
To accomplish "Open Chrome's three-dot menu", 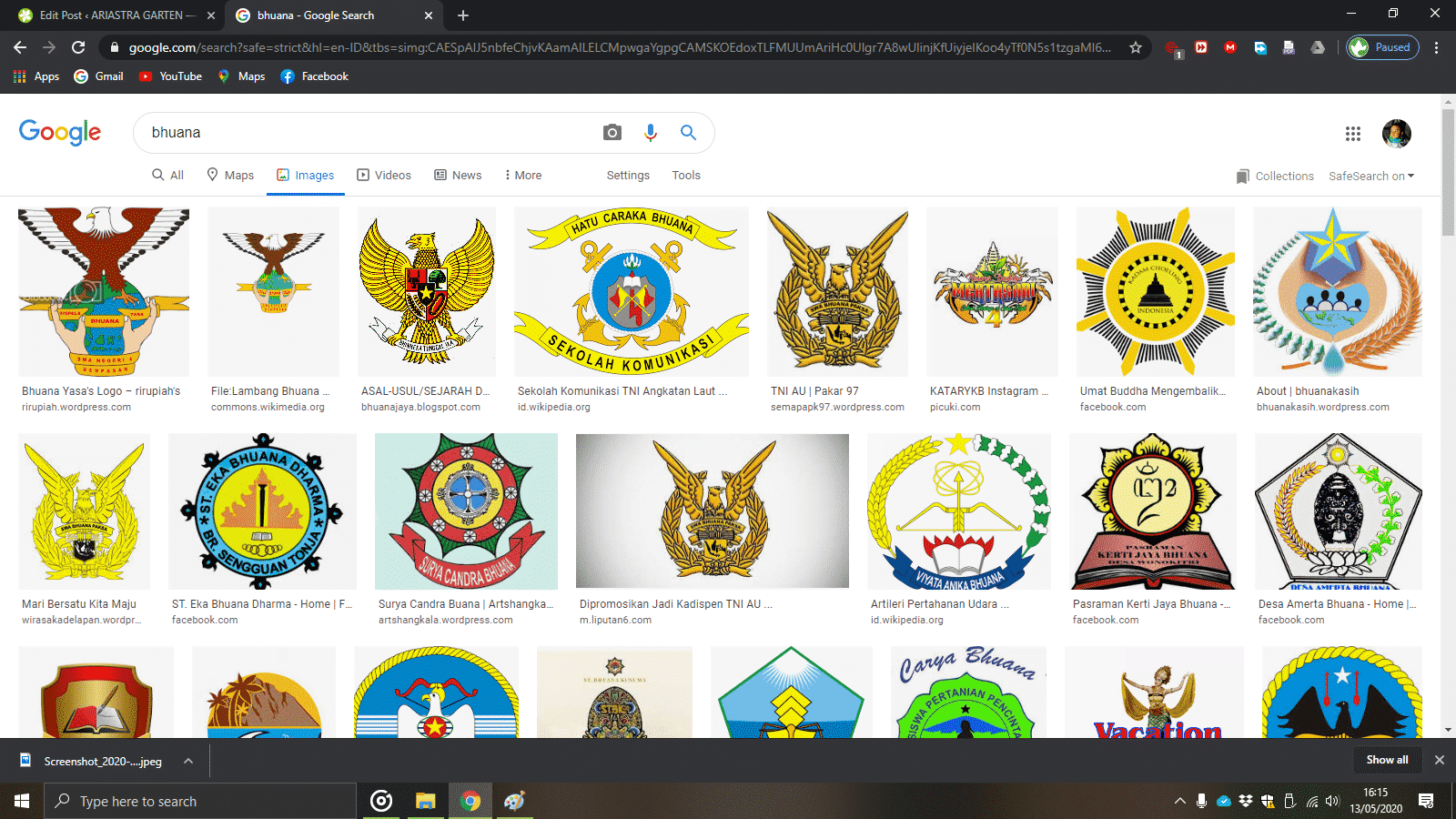I will pos(1437,47).
